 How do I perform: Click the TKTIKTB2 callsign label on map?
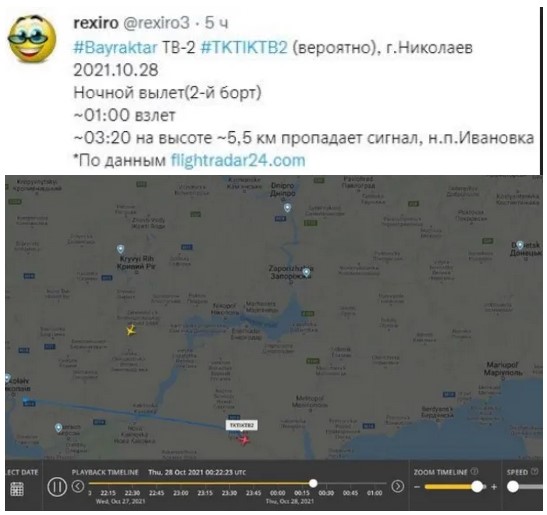point(242,425)
